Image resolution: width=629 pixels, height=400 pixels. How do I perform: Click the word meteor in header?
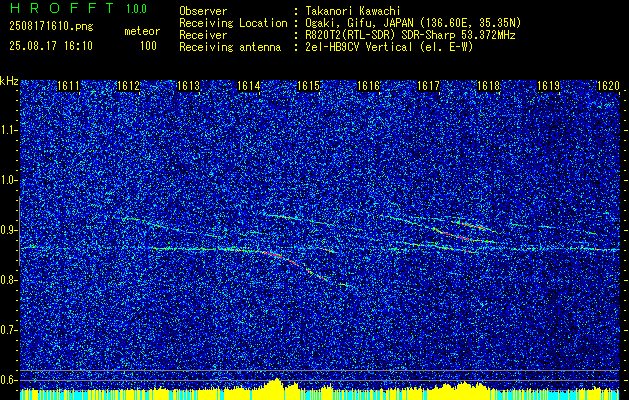click(142, 31)
